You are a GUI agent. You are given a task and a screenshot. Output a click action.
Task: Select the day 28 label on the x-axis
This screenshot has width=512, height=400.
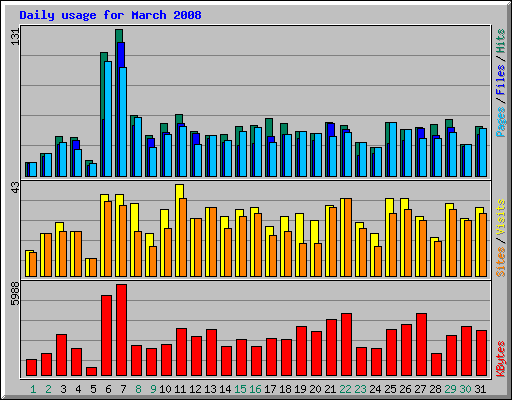point(435,389)
